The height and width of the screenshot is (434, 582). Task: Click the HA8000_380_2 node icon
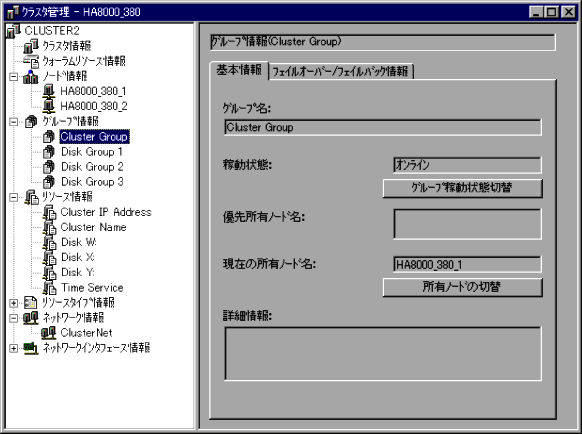[x=49, y=107]
